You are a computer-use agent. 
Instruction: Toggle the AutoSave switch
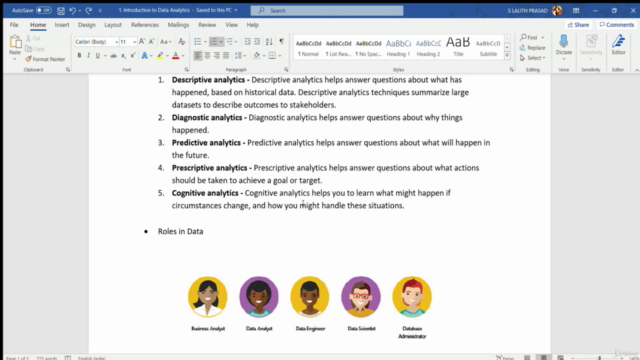(x=43, y=10)
